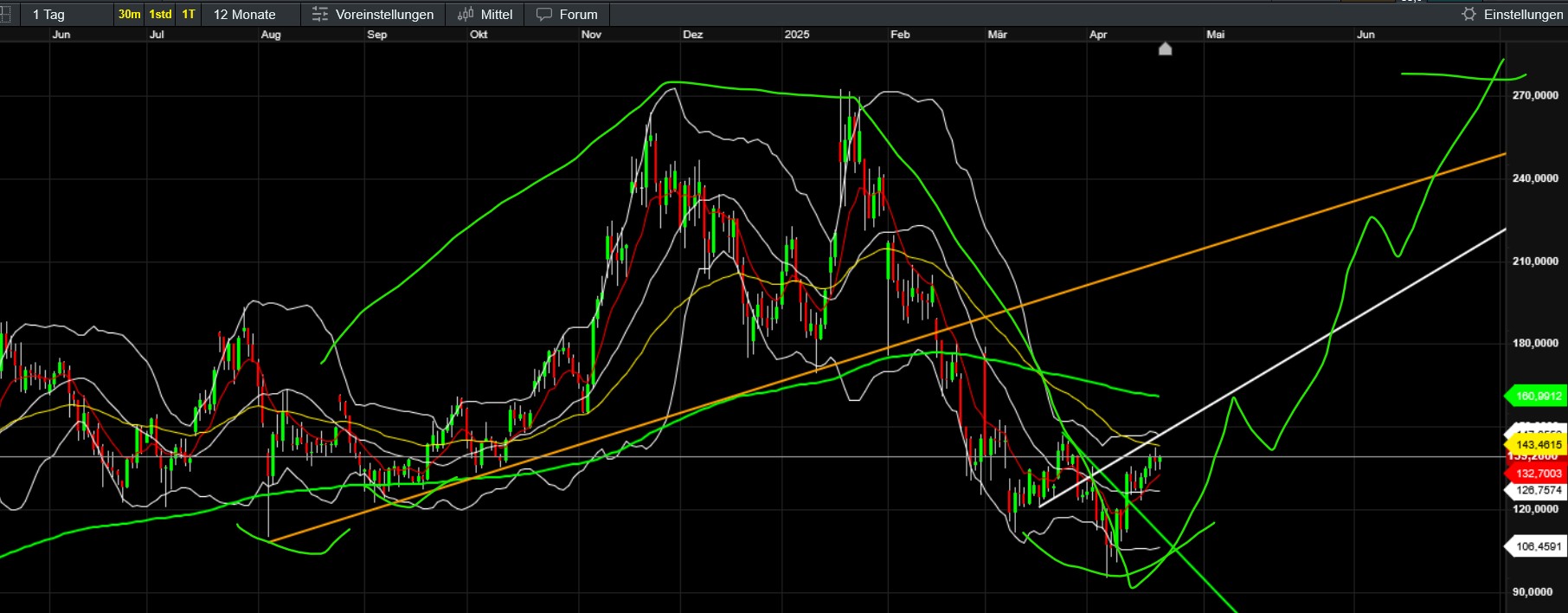Click the Einstellungen gear icon
Image resolution: width=1568 pixels, height=613 pixels.
tap(1468, 15)
